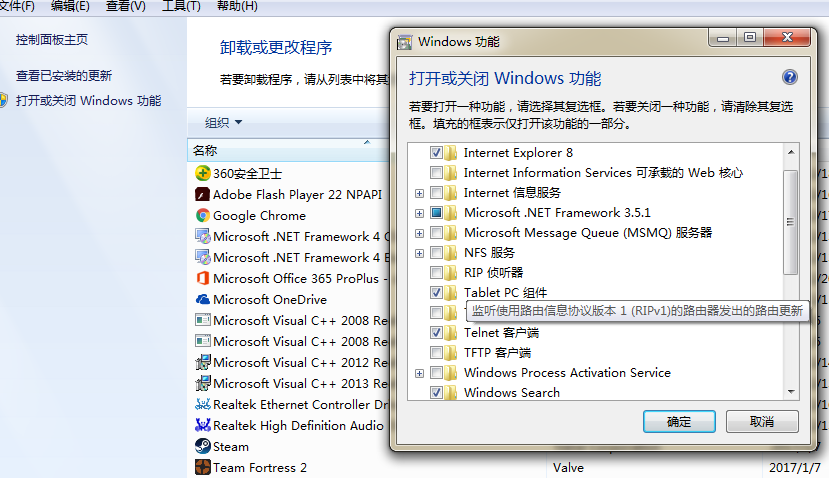This screenshot has width=829, height=478.
Task: Click the folder icon beside RIP 侦听器
Action: point(451,273)
